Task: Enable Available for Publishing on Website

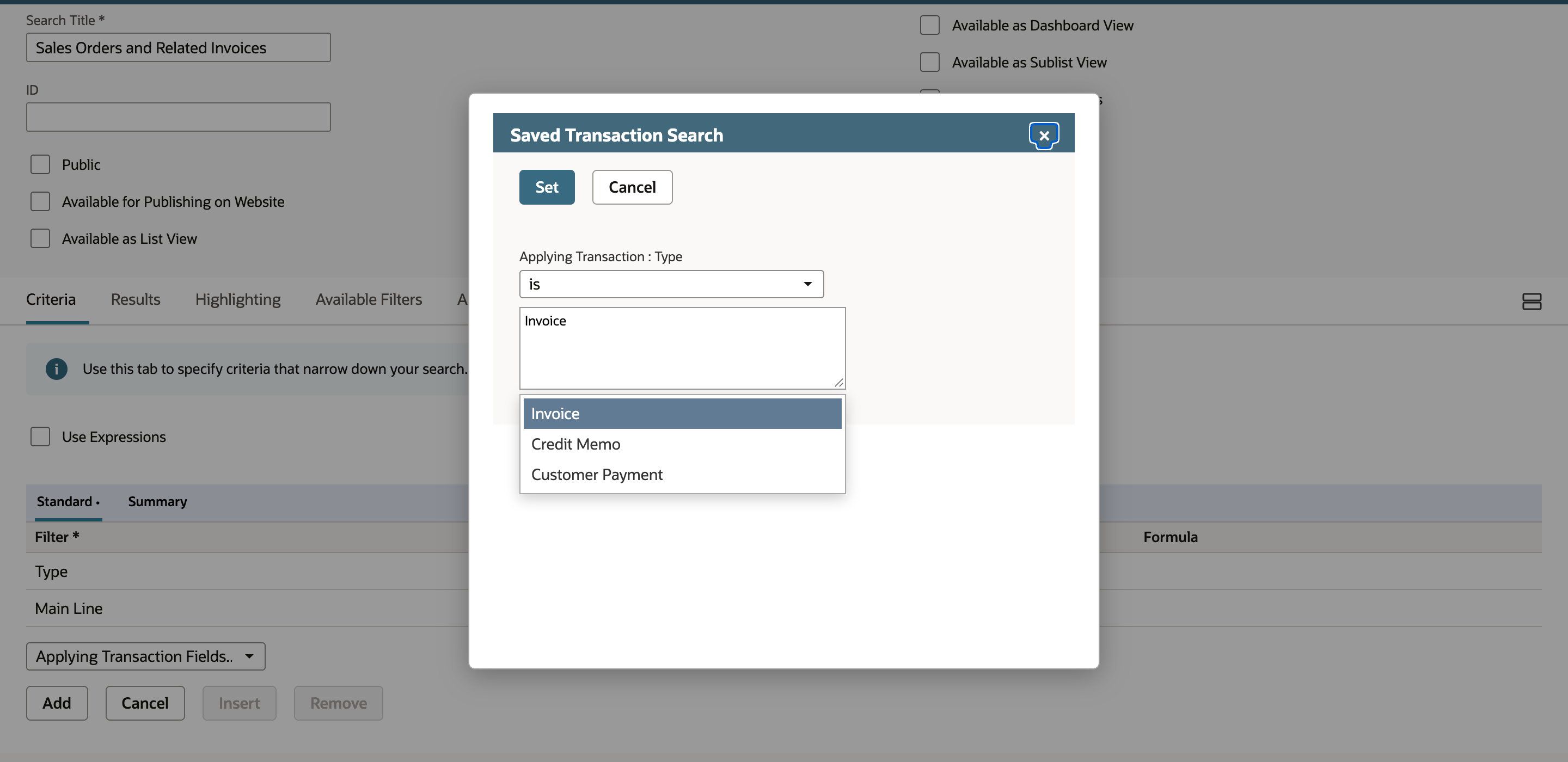Action: coord(40,201)
